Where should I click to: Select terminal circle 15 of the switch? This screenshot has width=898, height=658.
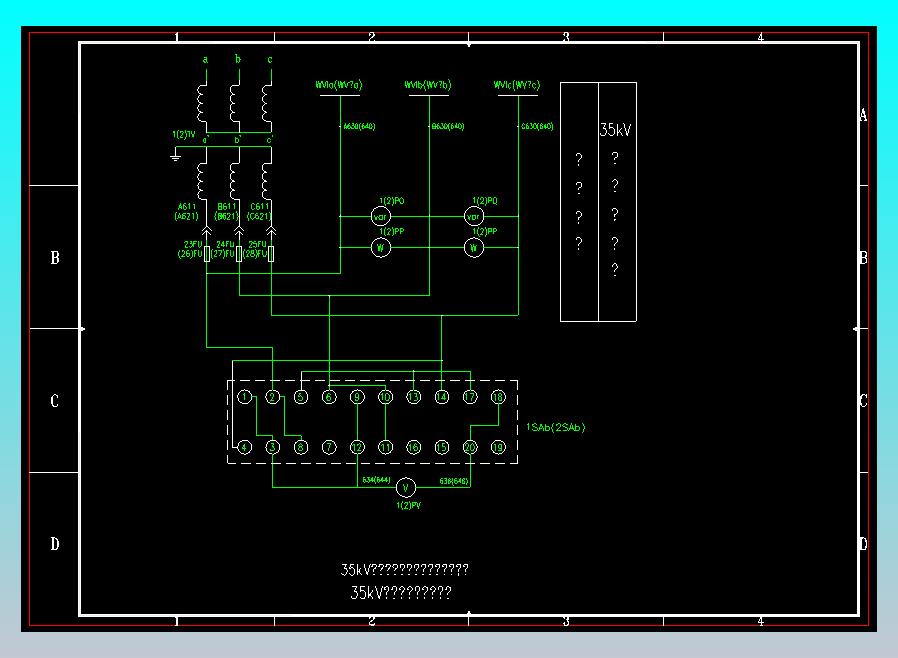pyautogui.click(x=442, y=447)
